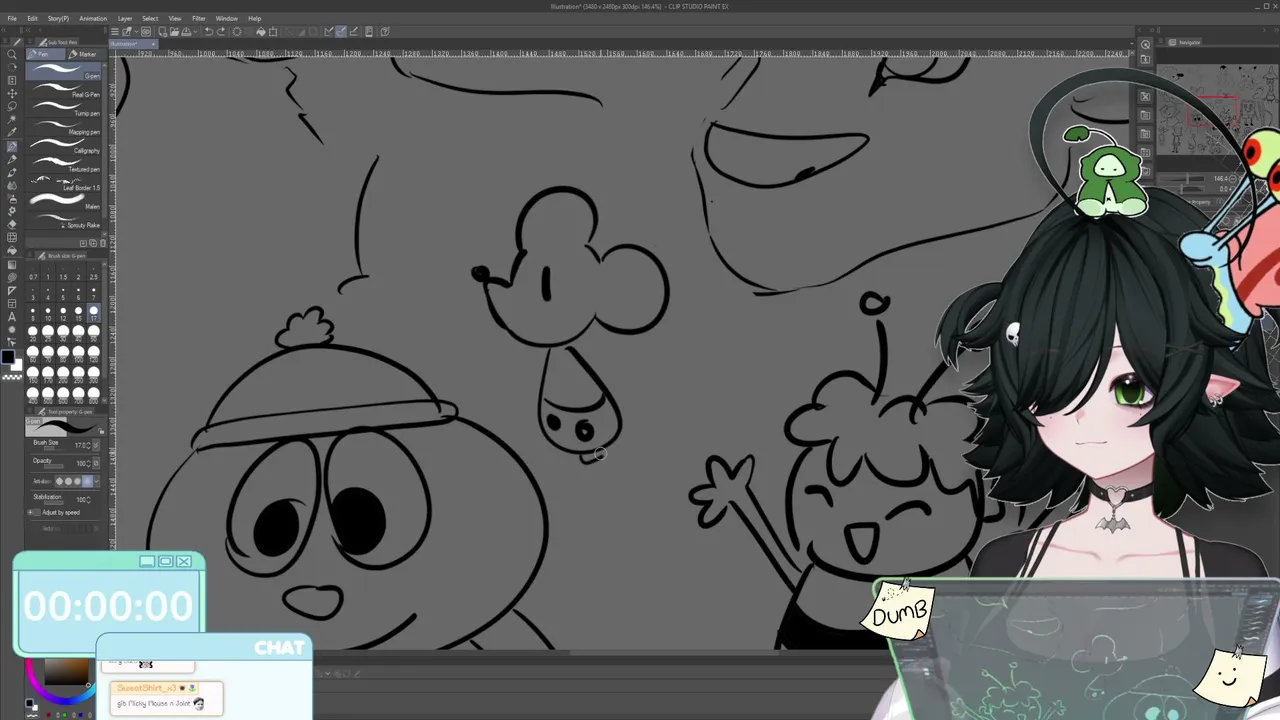Toggle Snap to Special Ruler
The width and height of the screenshot is (1280, 720).
341,31
